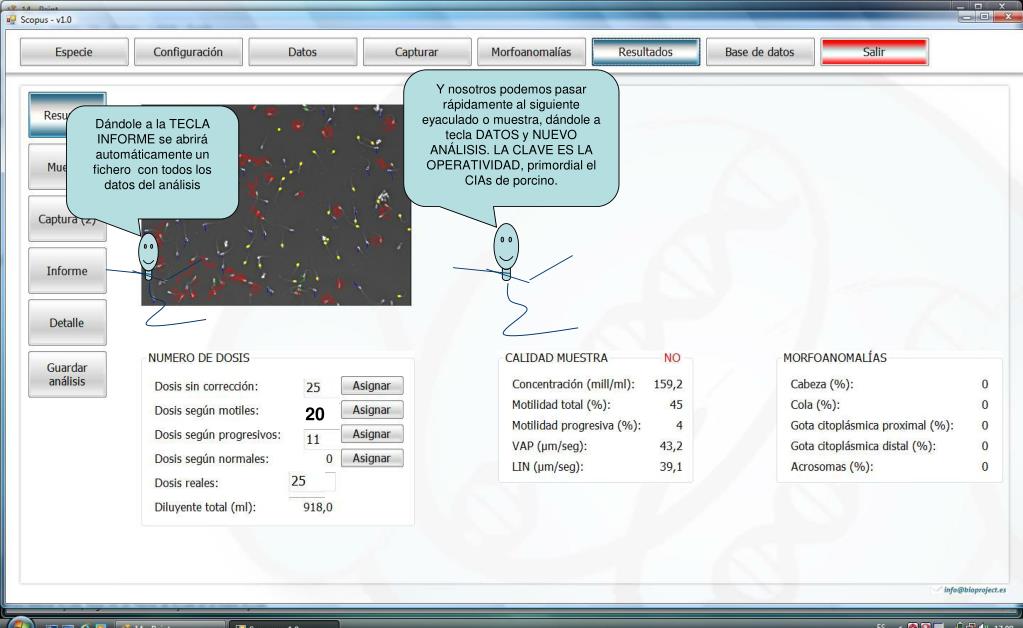Image resolution: width=1023 pixels, height=628 pixels.
Task: Click the Motilidad progresiva value 4
Action: click(679, 426)
